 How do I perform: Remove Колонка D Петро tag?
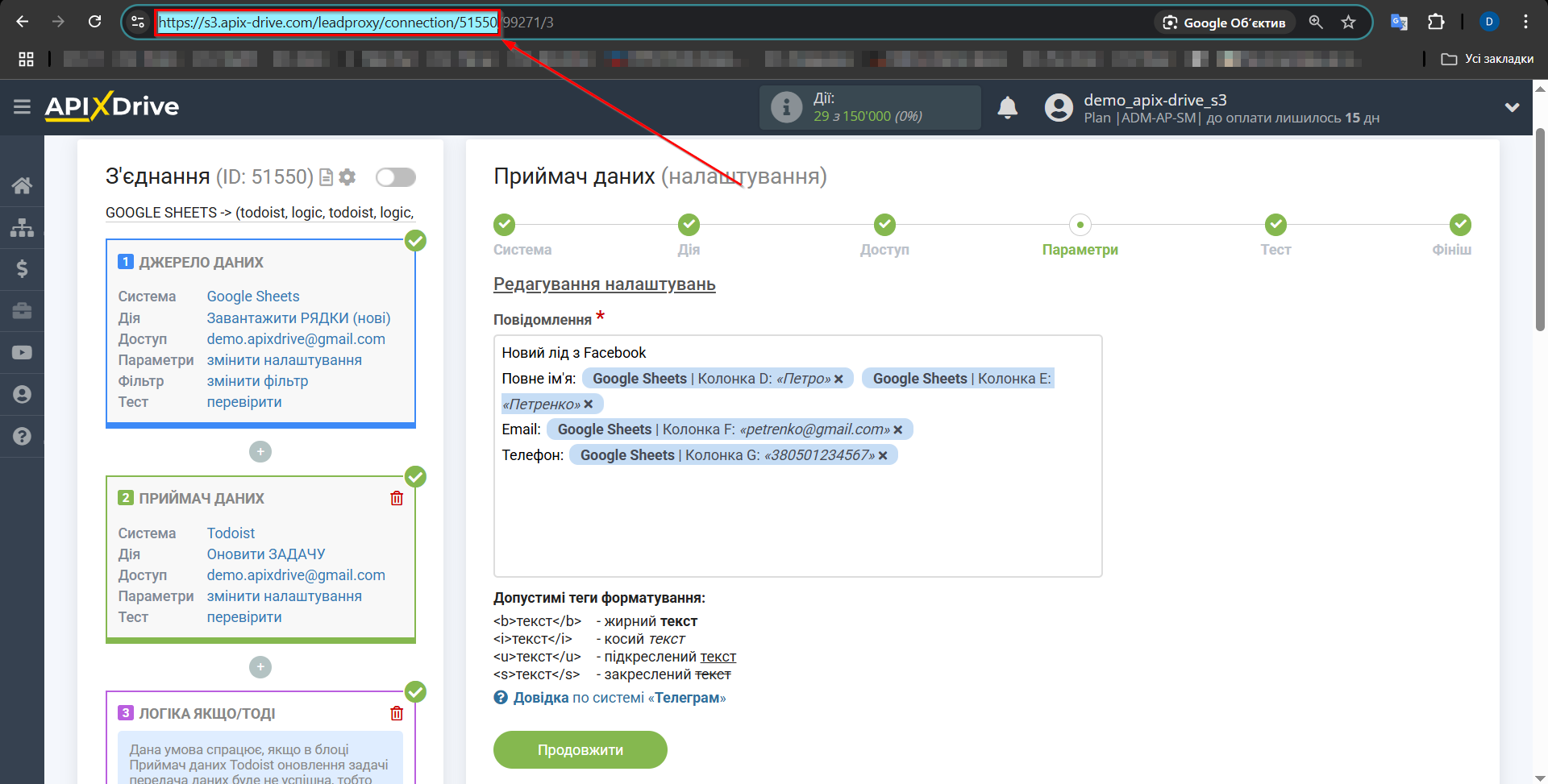(x=838, y=379)
